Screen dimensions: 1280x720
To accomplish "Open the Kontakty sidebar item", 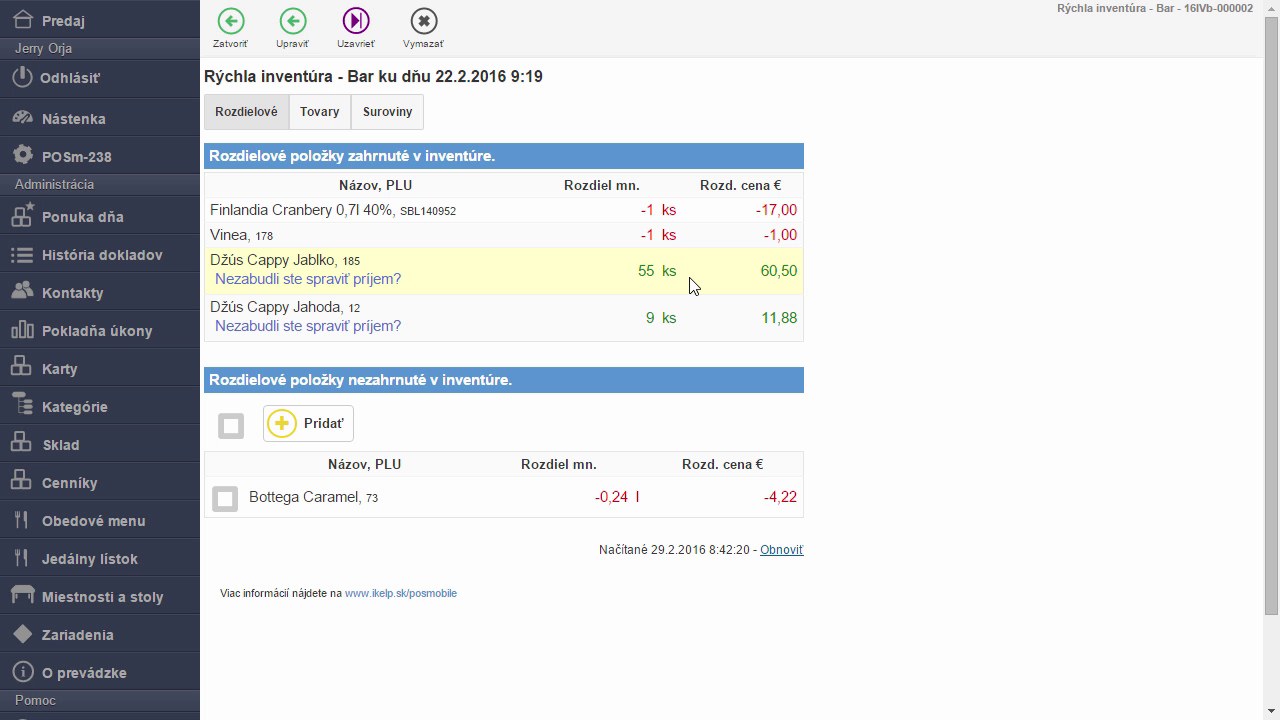I will [x=100, y=292].
